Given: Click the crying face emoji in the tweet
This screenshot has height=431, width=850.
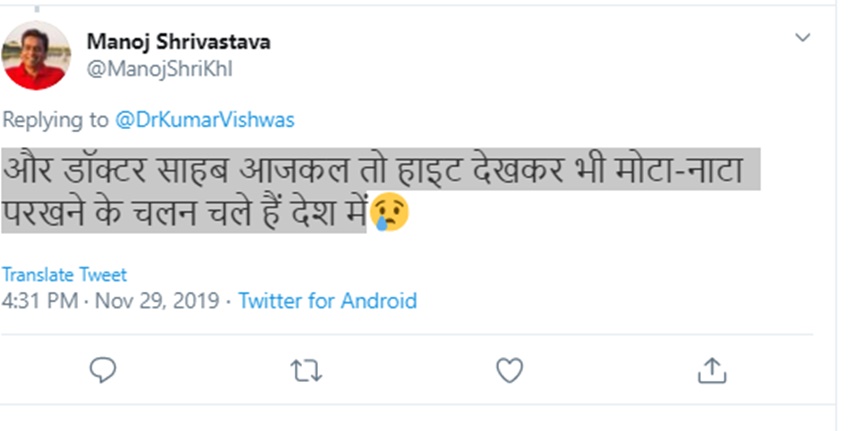Looking at the screenshot, I should point(390,212).
